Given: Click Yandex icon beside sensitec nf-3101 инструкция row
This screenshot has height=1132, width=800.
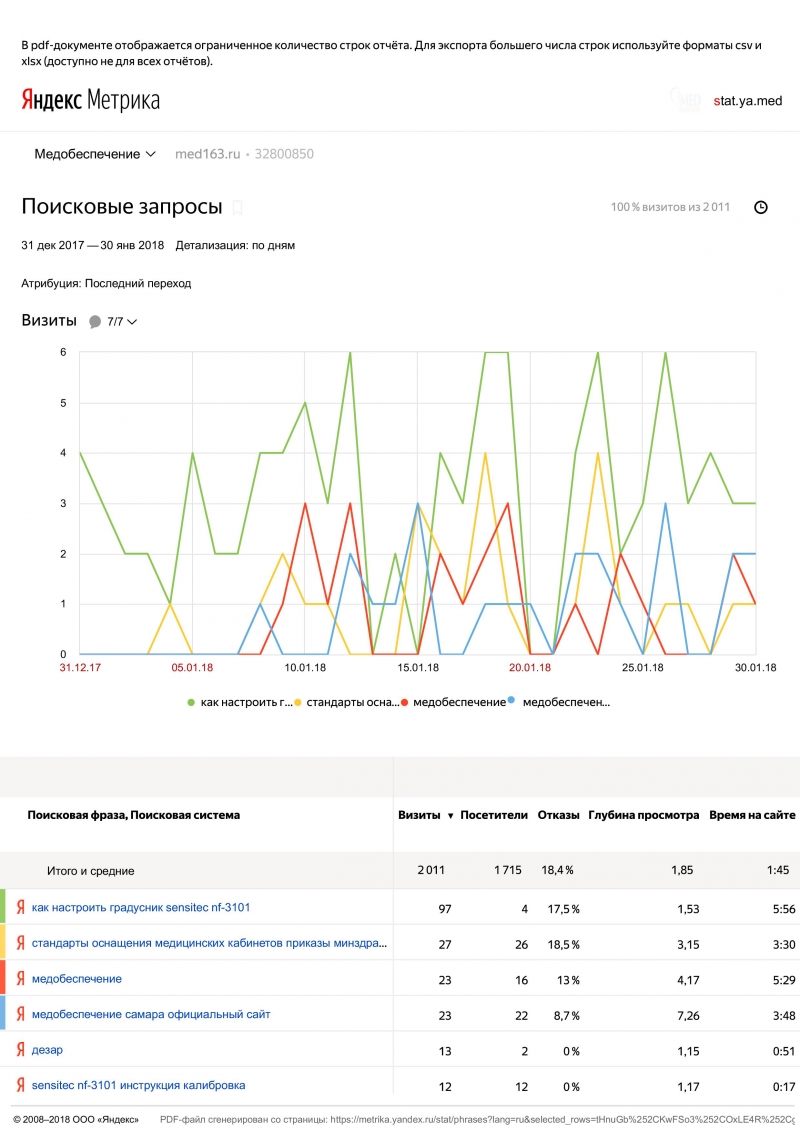Looking at the screenshot, I should pos(20,1085).
